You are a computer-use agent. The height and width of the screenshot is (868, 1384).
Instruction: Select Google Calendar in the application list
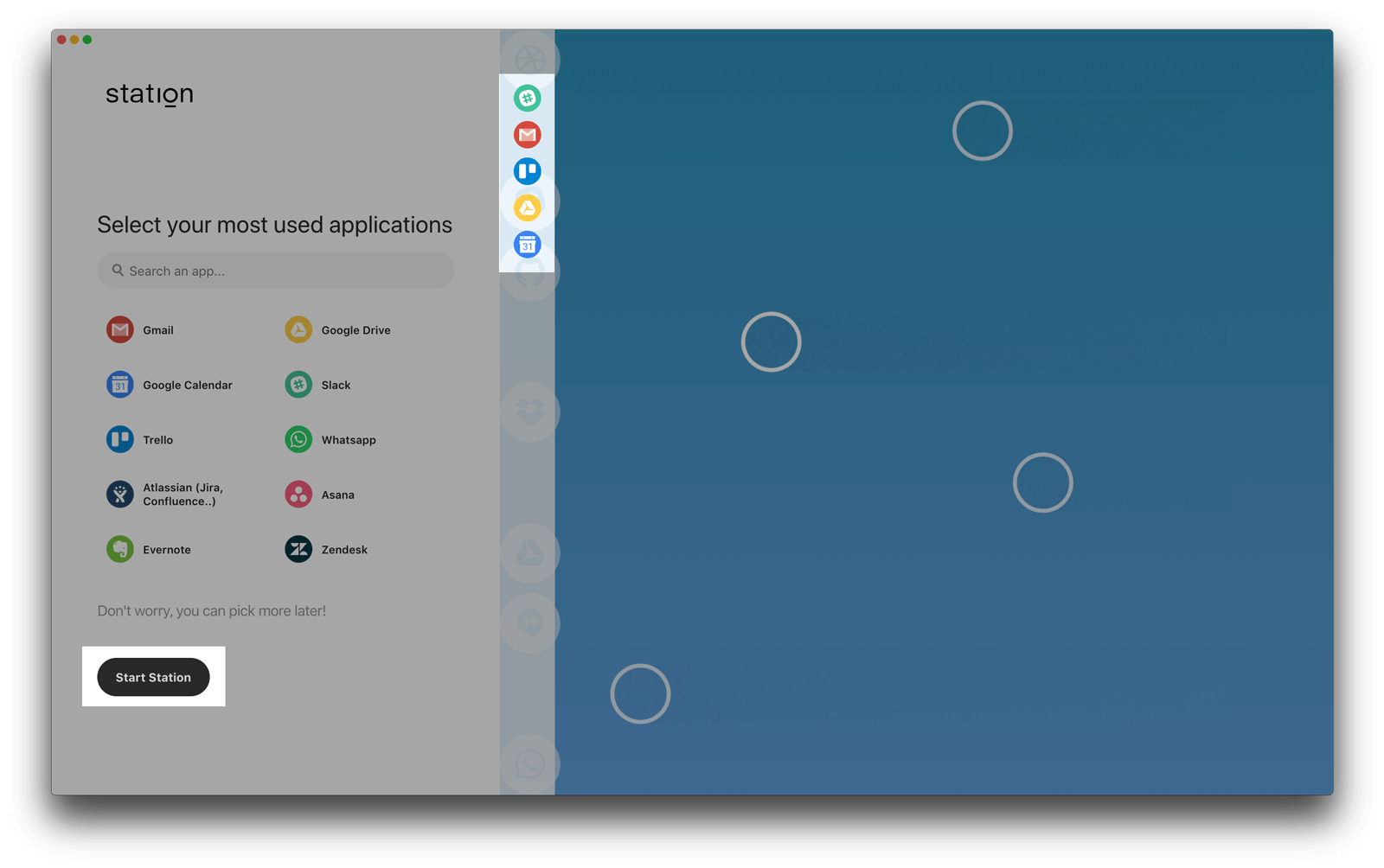point(120,385)
